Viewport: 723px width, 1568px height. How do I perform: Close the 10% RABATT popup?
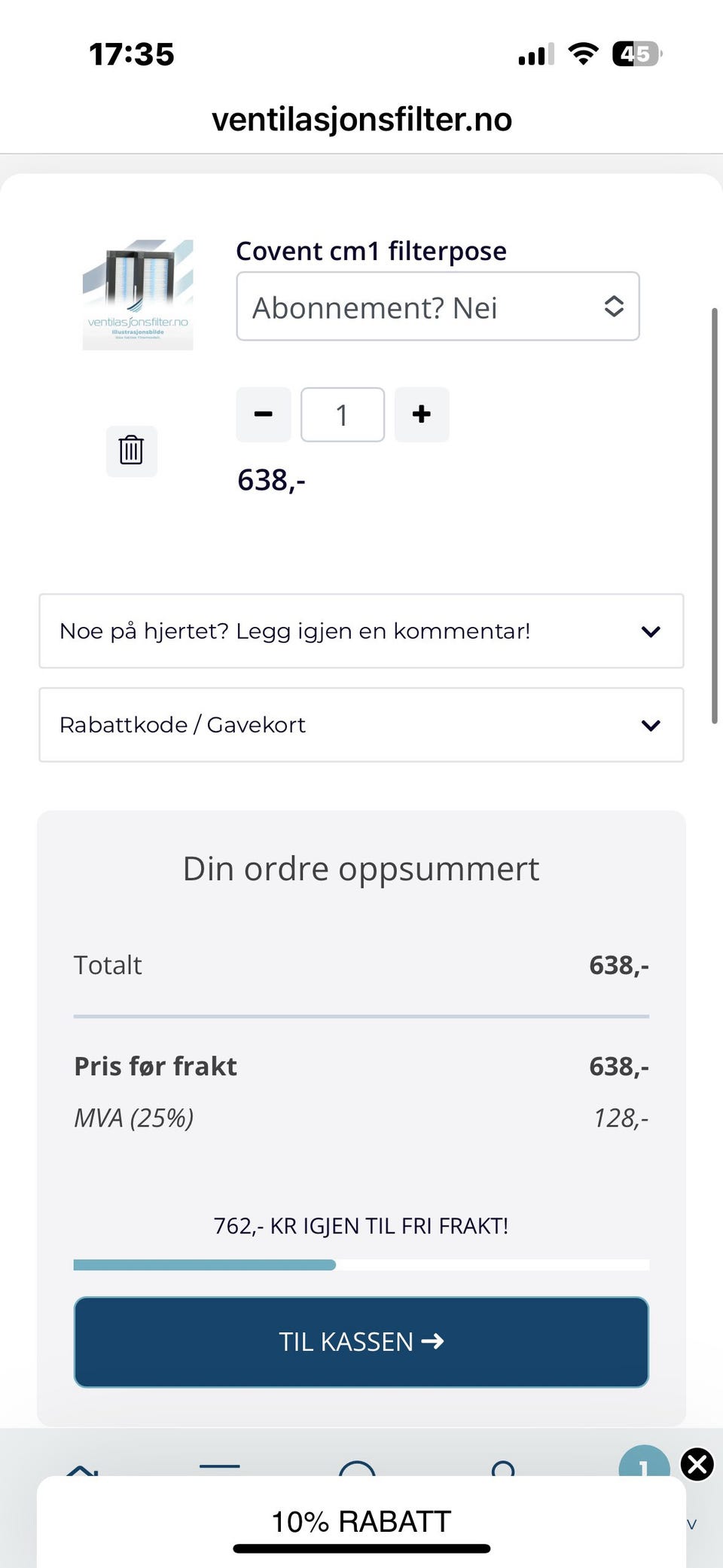click(x=697, y=1465)
